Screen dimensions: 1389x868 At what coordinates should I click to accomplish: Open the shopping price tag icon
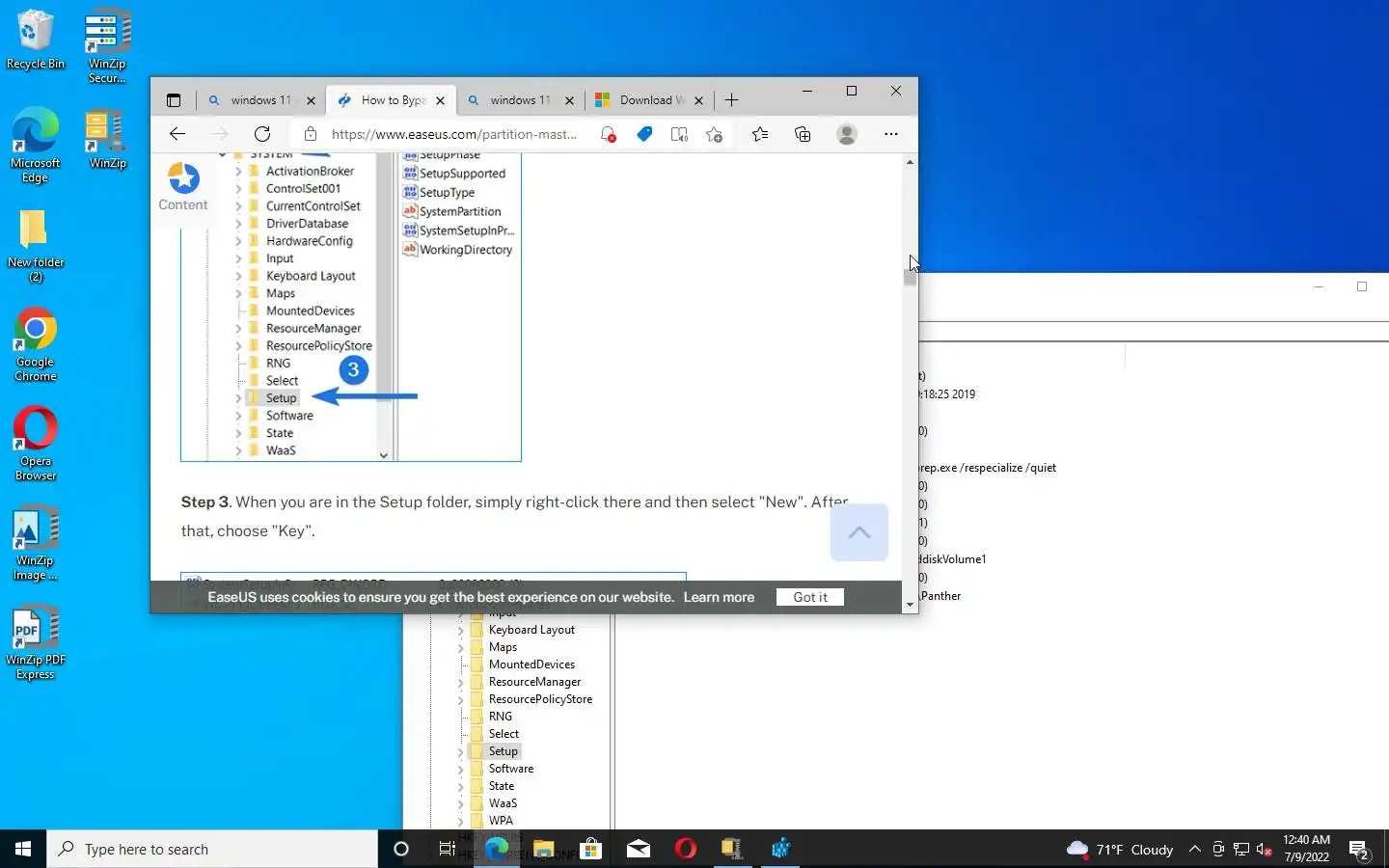tap(644, 134)
